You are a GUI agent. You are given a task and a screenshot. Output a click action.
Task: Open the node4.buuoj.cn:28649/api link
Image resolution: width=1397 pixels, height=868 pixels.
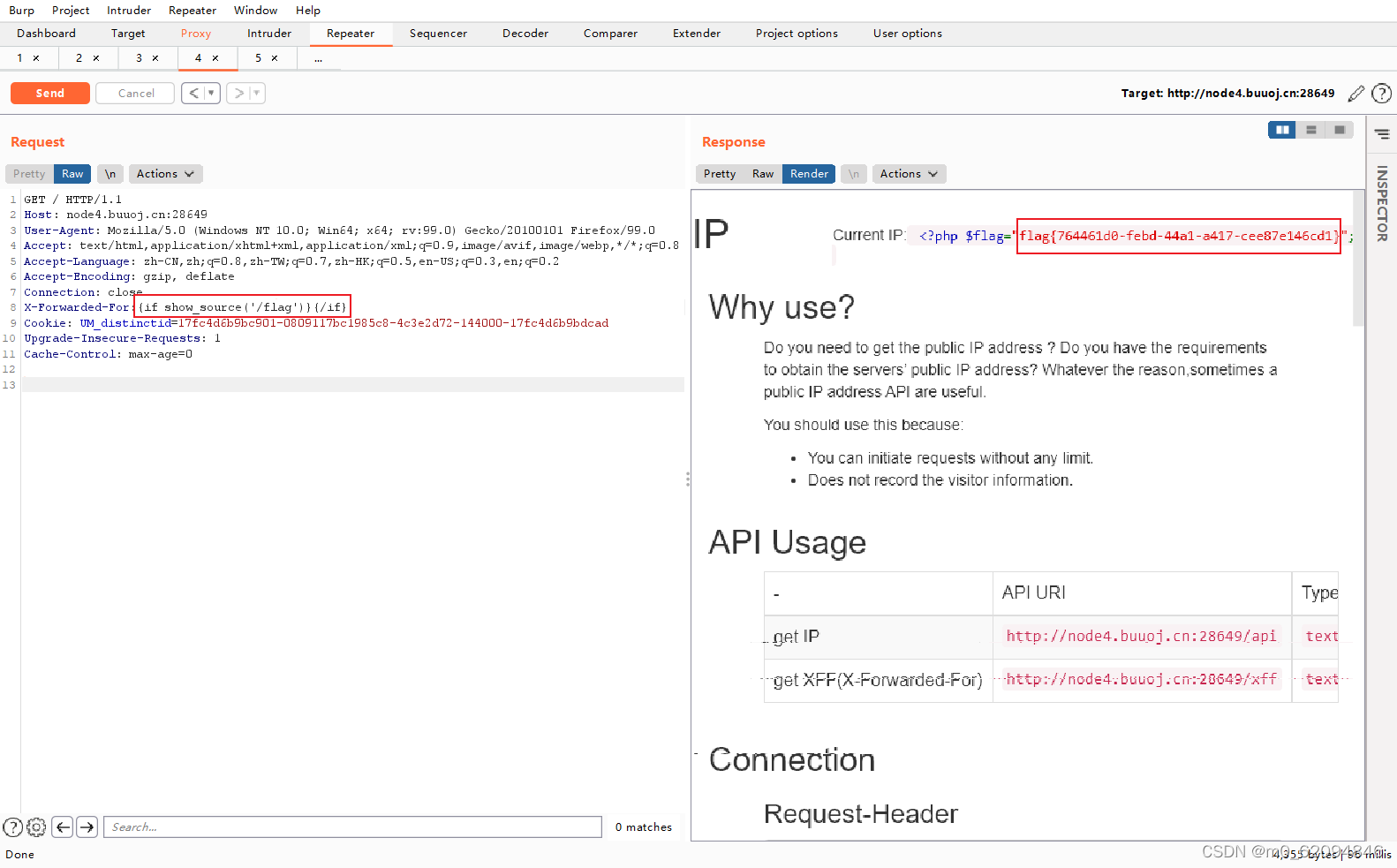[x=1141, y=636]
